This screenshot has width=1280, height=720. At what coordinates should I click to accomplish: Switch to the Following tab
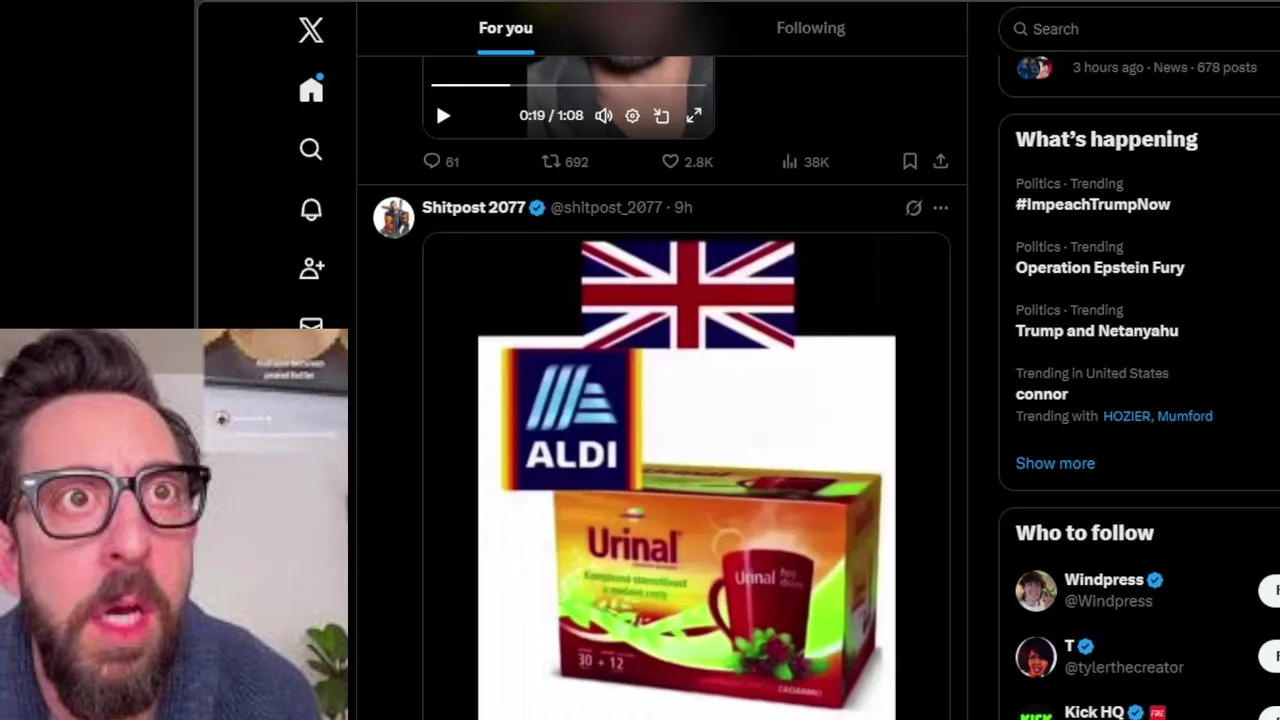(x=810, y=28)
